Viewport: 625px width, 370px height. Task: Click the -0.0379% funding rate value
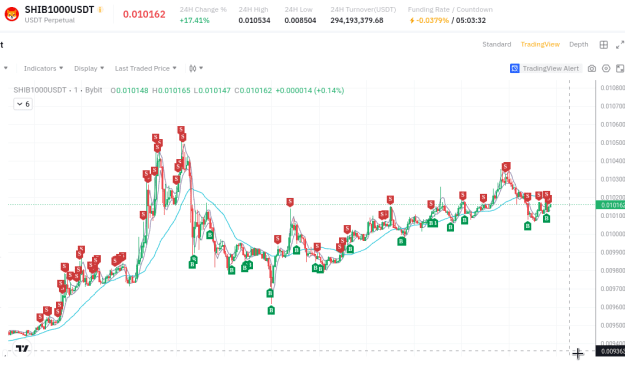(432, 20)
